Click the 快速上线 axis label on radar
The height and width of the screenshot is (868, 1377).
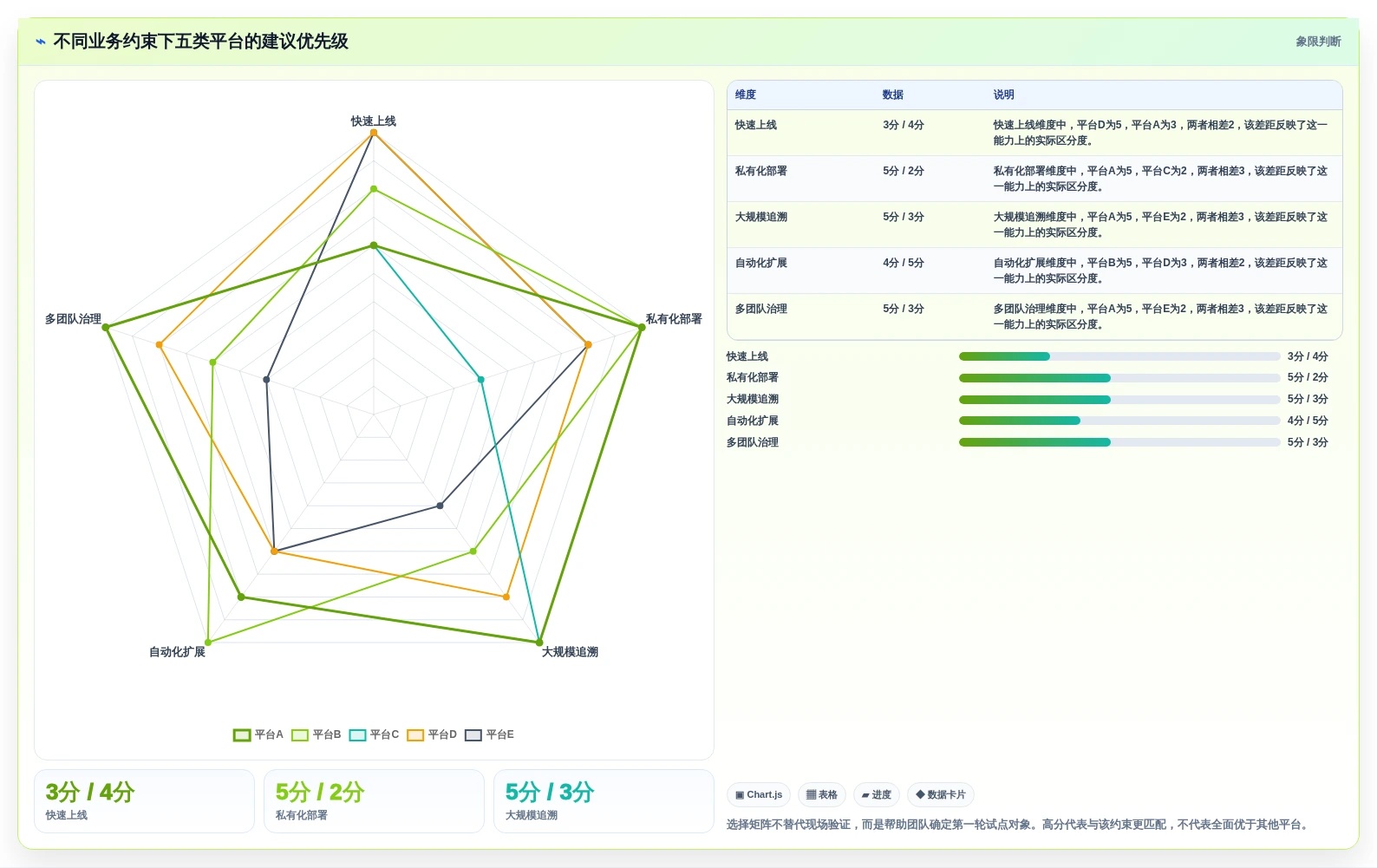tap(374, 121)
